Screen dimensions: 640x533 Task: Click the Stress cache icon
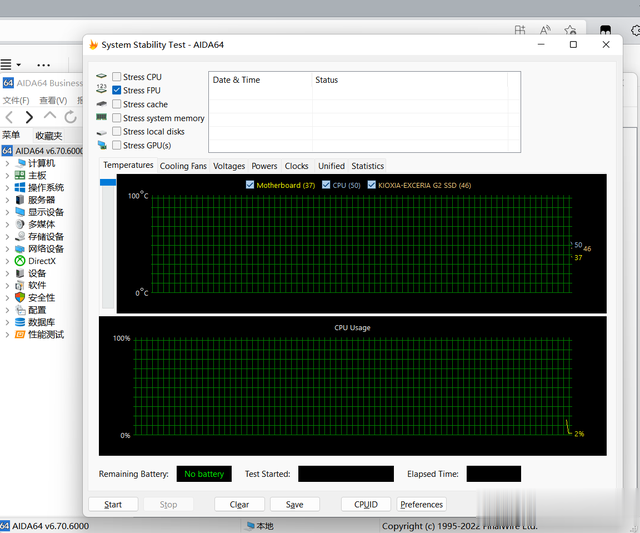[x=101, y=104]
